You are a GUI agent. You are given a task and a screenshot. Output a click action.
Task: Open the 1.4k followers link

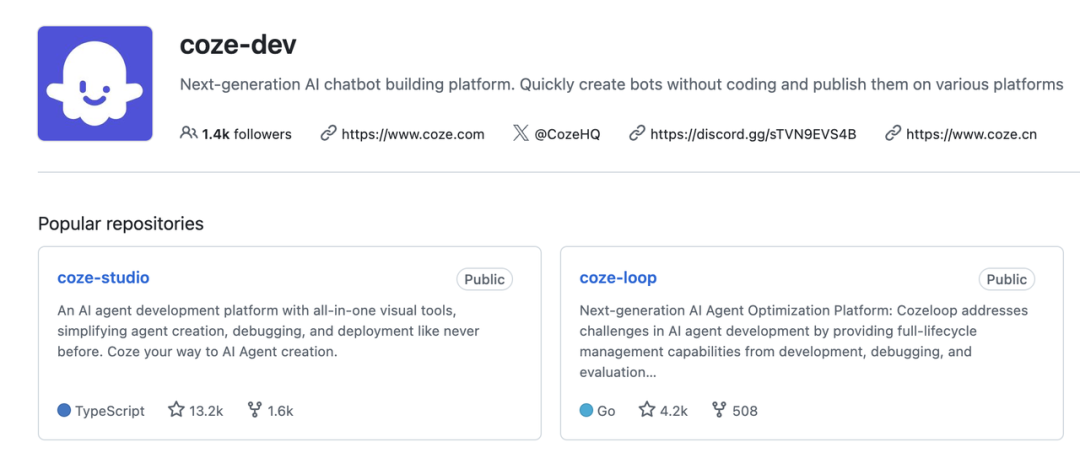click(x=236, y=134)
